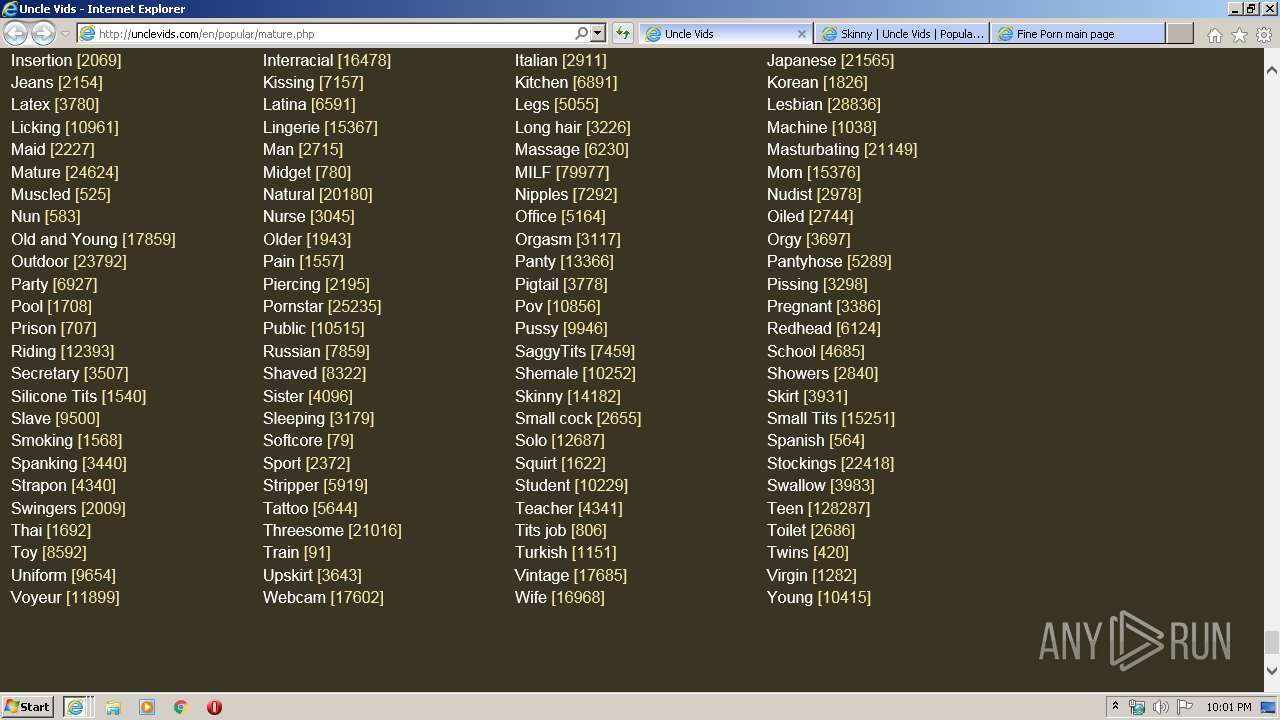Screen dimensions: 1280x720
Task: Click the vertical scrollbar thumb
Action: [1271, 642]
